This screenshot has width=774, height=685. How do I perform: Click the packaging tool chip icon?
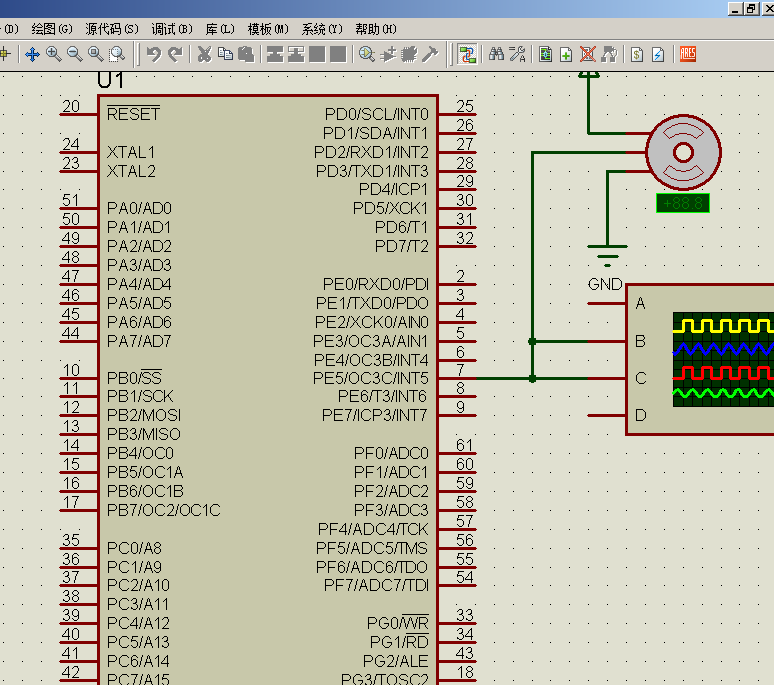(x=409, y=54)
